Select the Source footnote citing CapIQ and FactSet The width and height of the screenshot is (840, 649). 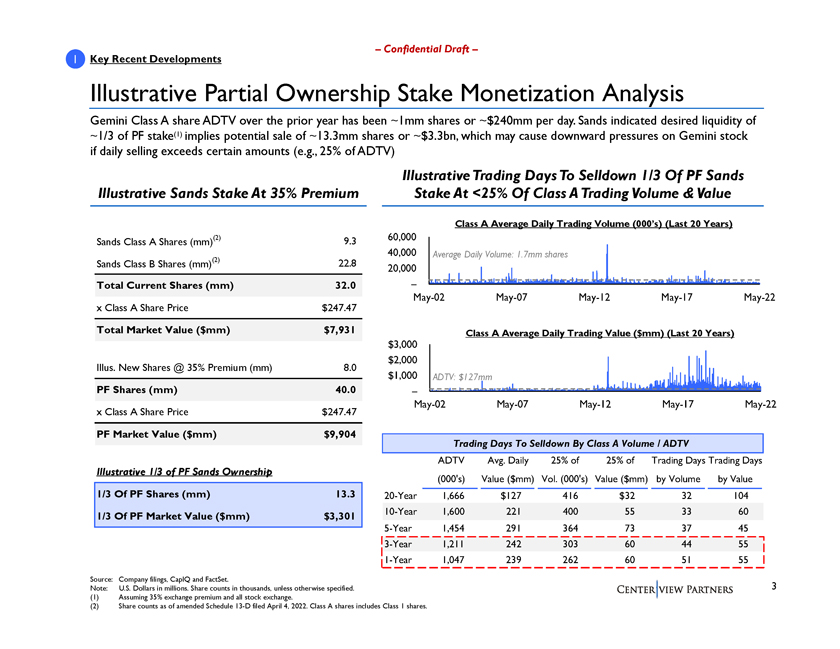click(160, 579)
